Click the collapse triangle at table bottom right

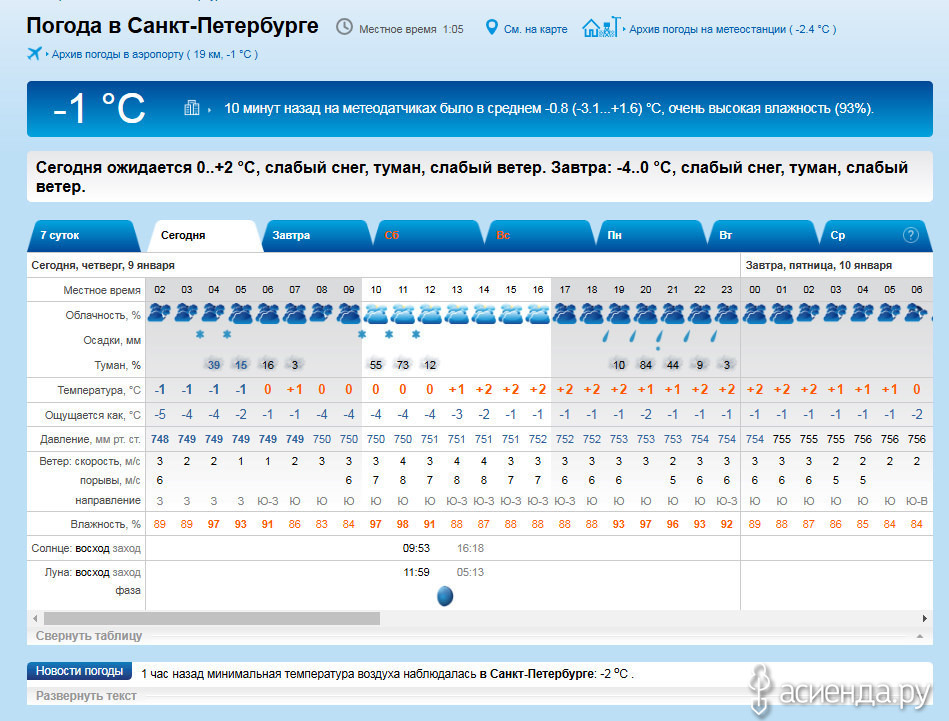(919, 636)
